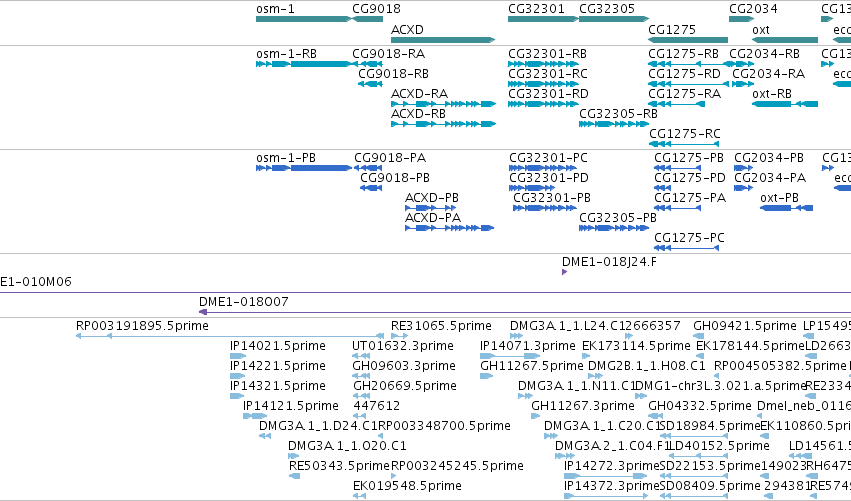The image size is (851, 501).
Task: Select the CG1275-PC protein label
Action: (689, 238)
